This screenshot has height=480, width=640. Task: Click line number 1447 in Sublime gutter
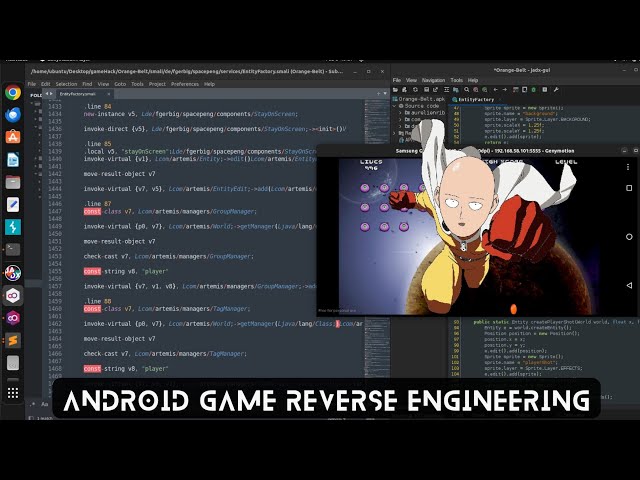(x=55, y=211)
